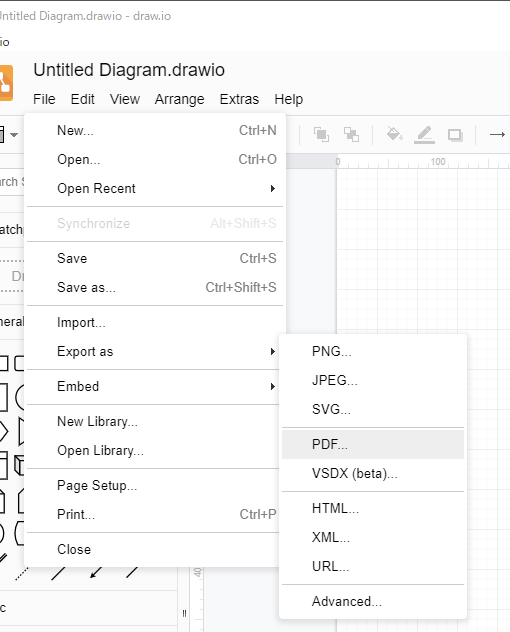Viewport: 510px width, 632px height.
Task: Select Import... from the menu
Action: 155,322
